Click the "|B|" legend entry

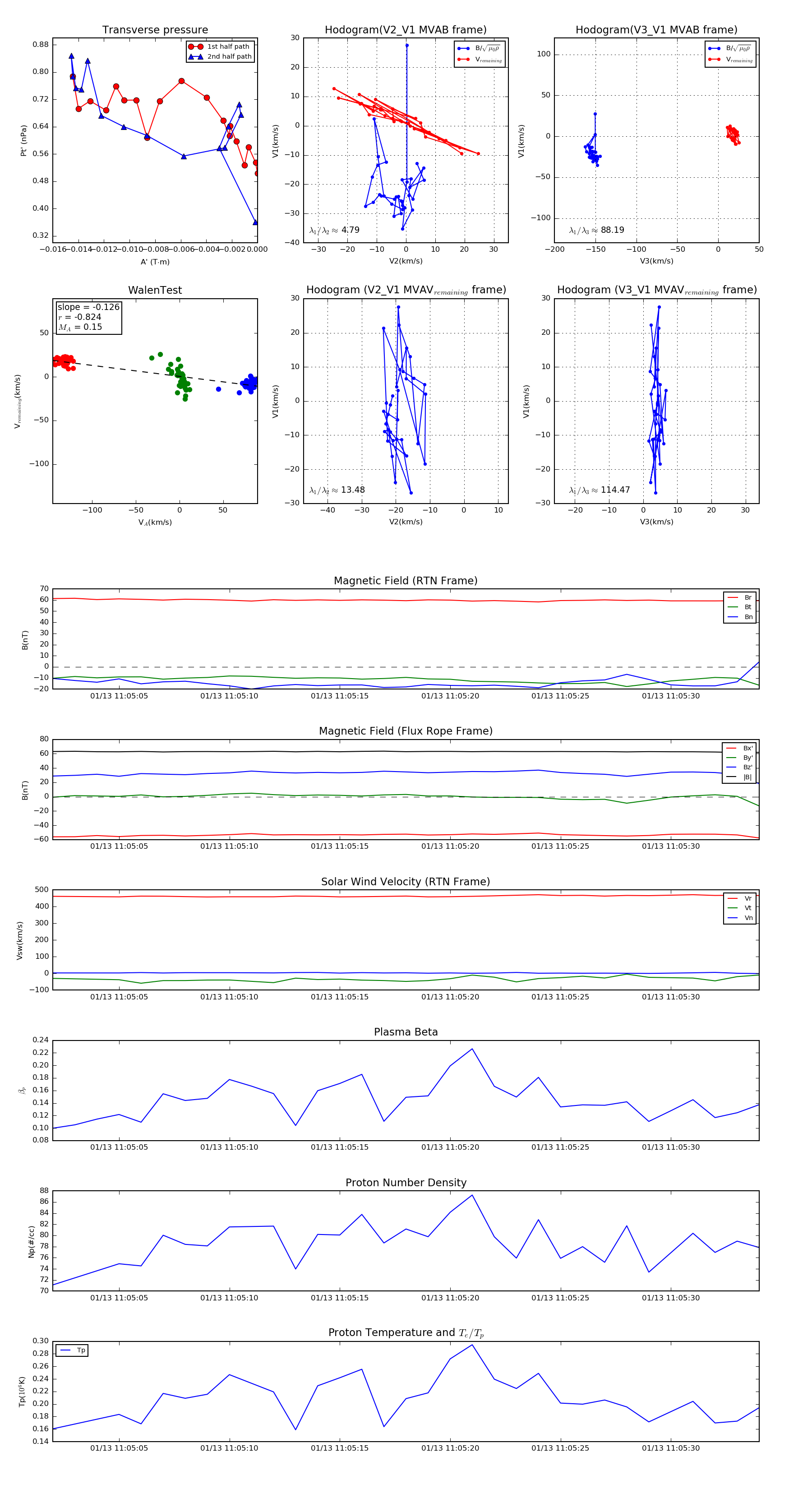(740, 777)
